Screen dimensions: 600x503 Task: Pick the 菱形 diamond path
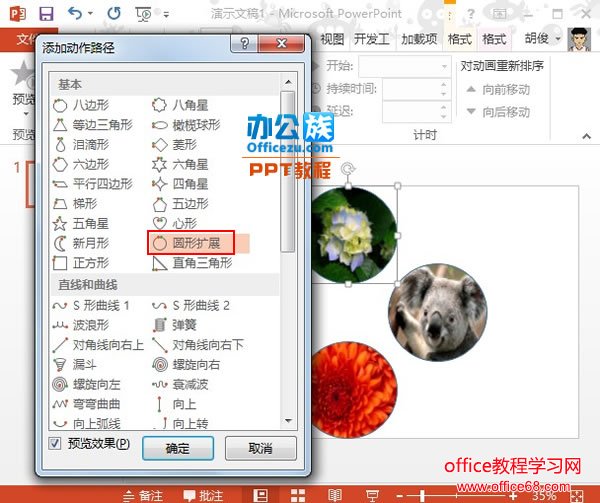pos(174,145)
